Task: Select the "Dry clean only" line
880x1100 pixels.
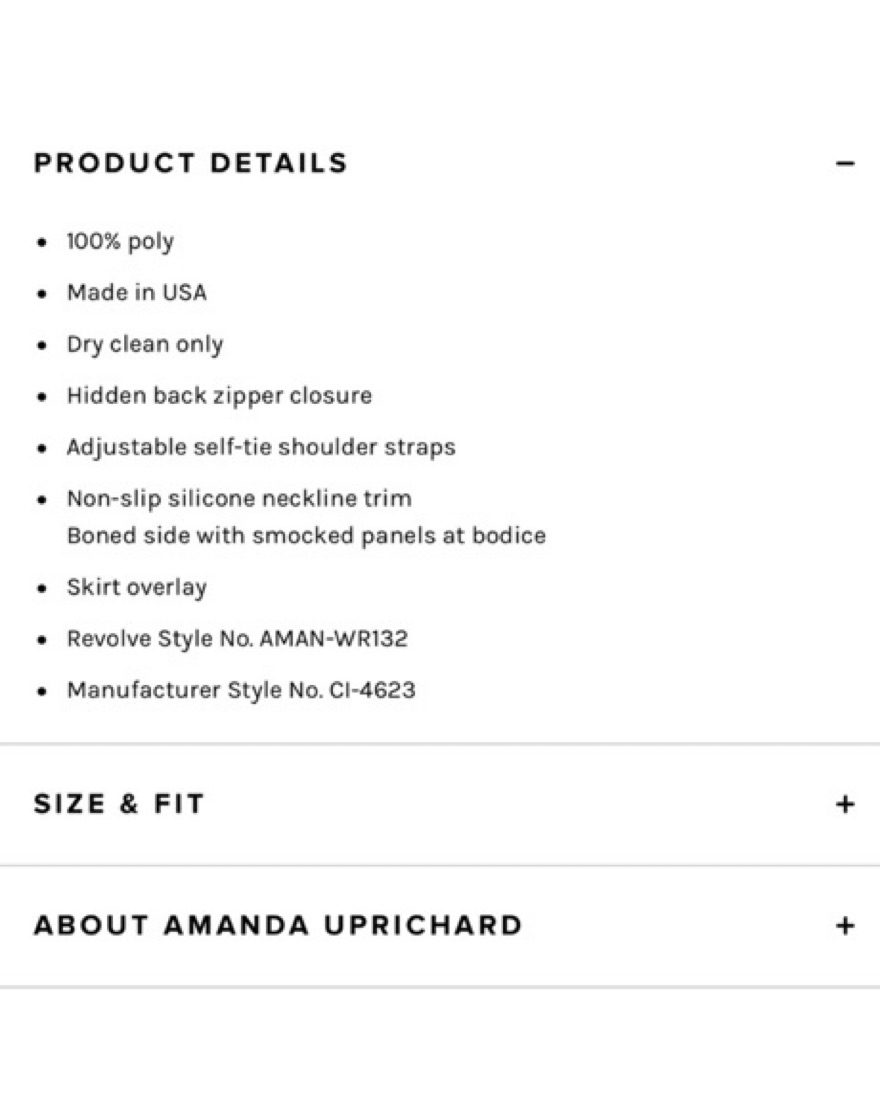Action: click(x=145, y=345)
